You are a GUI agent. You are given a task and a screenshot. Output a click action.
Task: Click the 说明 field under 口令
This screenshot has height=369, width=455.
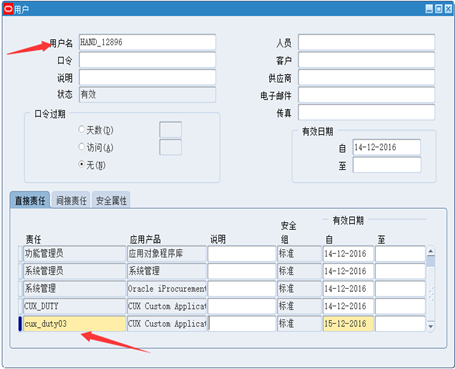coord(147,77)
